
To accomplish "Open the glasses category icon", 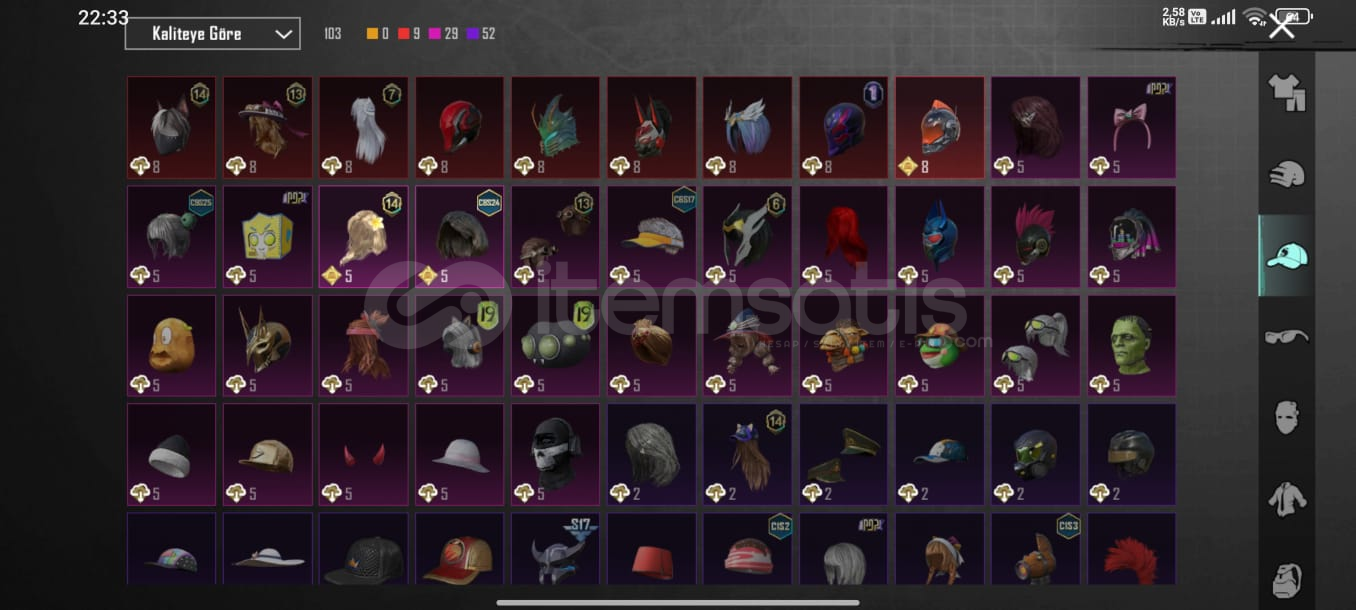I will pos(1287,337).
